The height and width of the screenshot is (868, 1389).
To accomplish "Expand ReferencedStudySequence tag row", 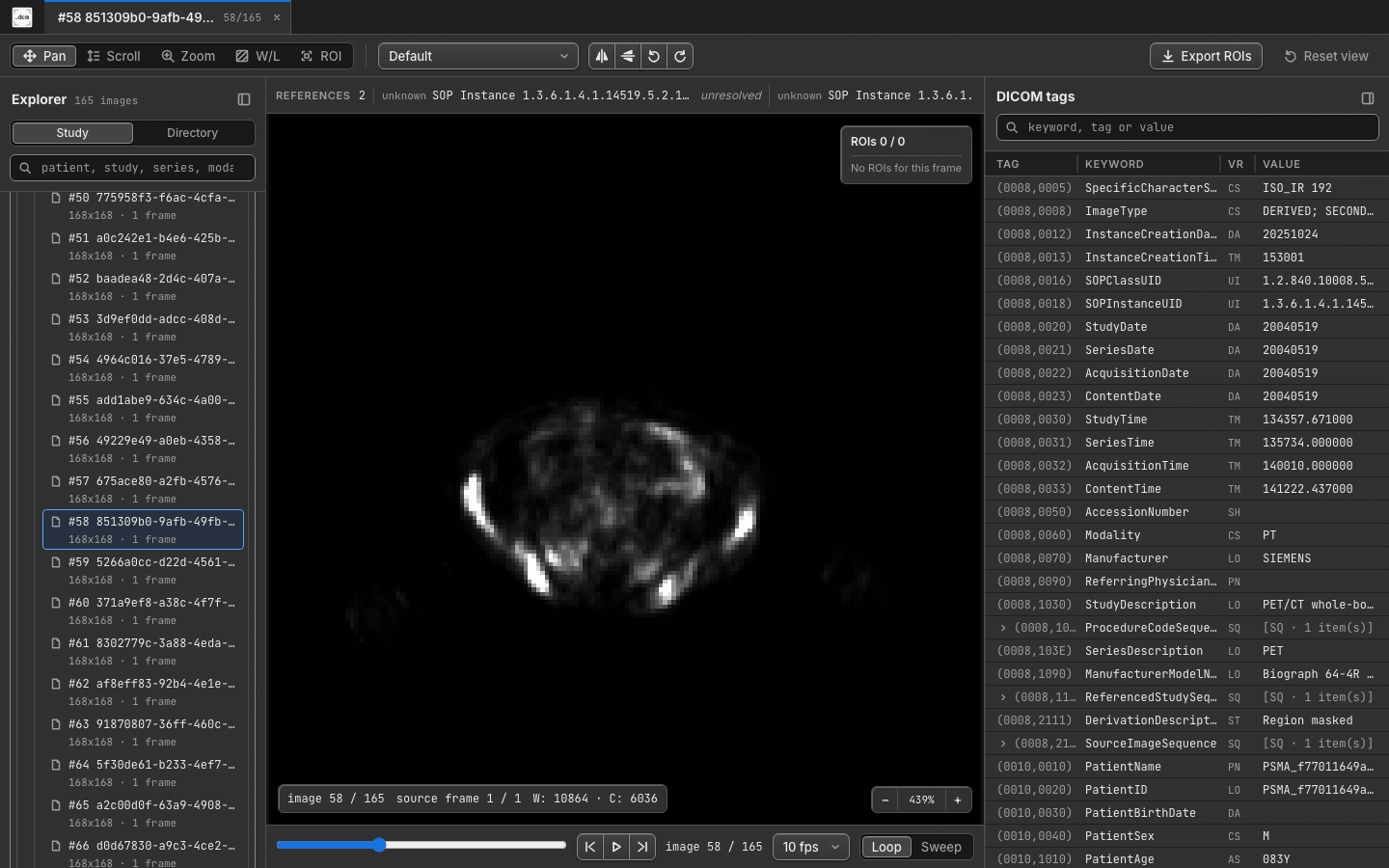I will tap(1003, 697).
